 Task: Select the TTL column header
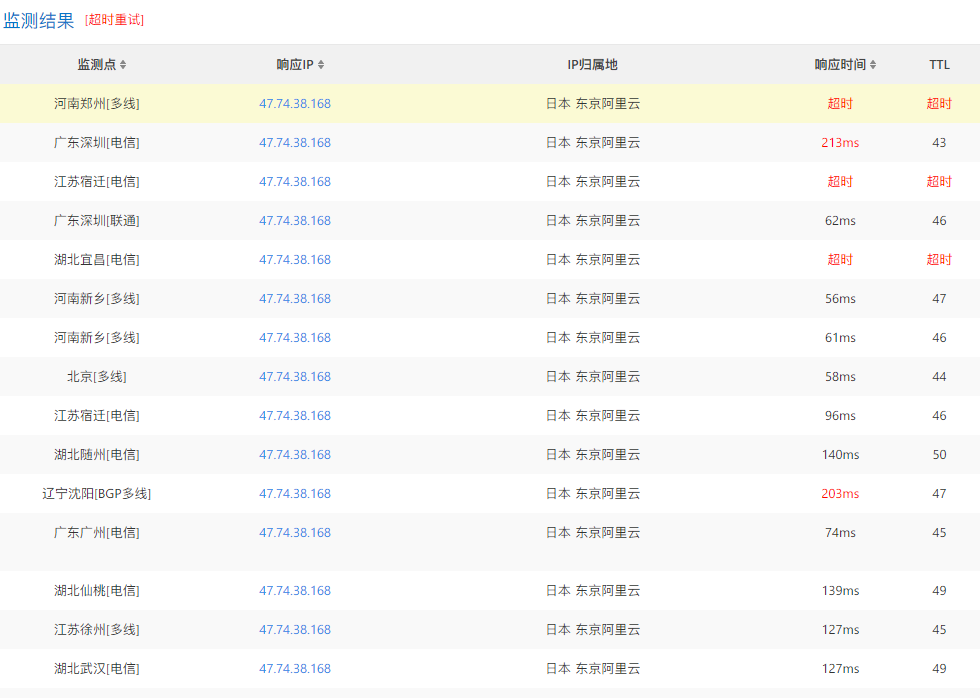point(939,65)
